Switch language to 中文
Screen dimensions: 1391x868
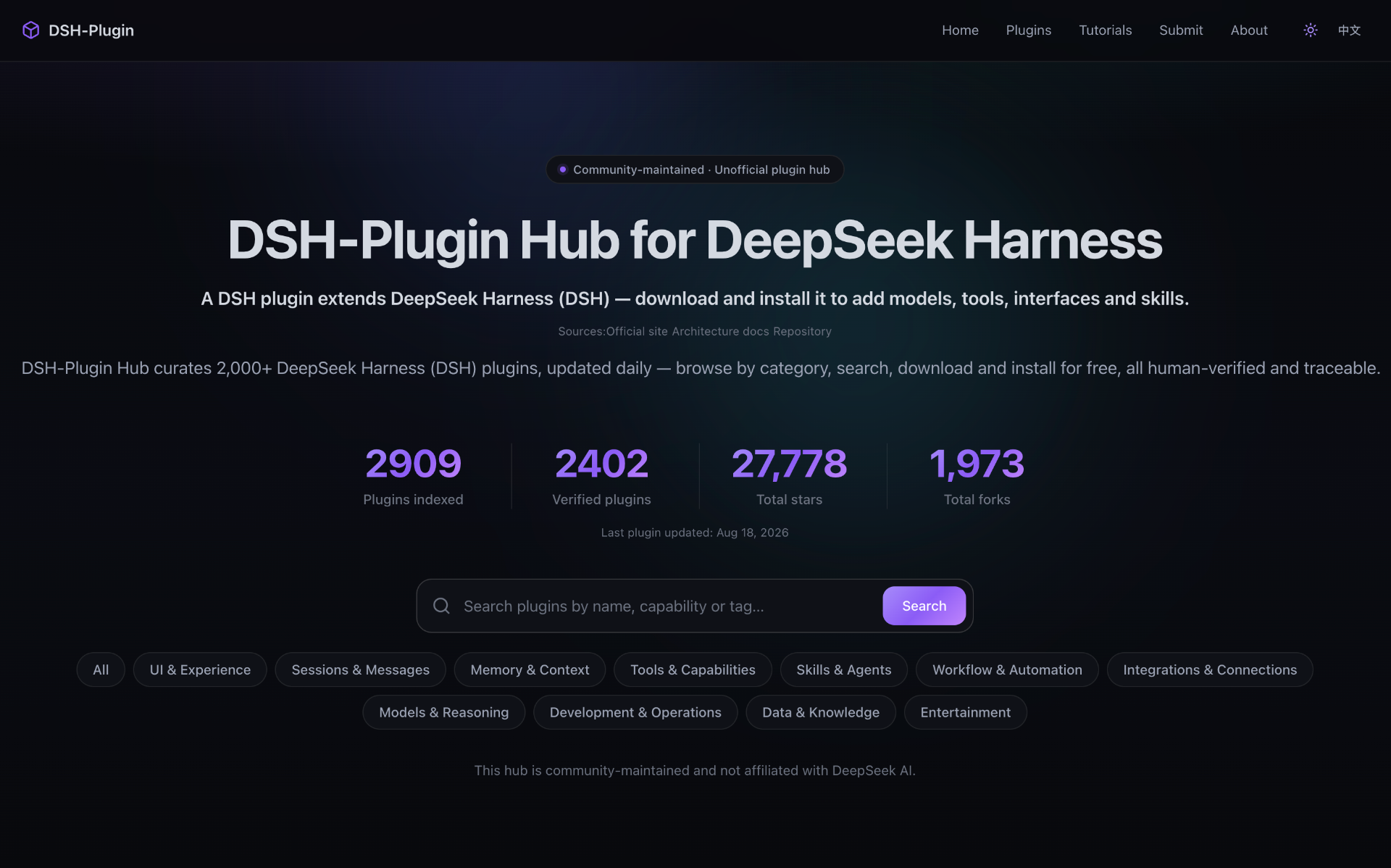pyautogui.click(x=1349, y=30)
